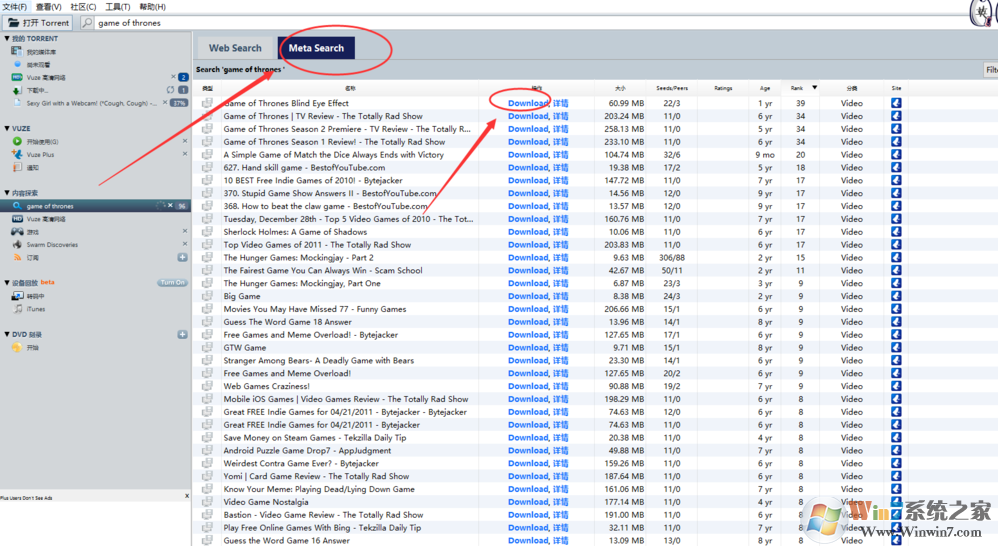998x546 pixels.
Task: Switch to the Meta Search tab
Action: pos(316,48)
